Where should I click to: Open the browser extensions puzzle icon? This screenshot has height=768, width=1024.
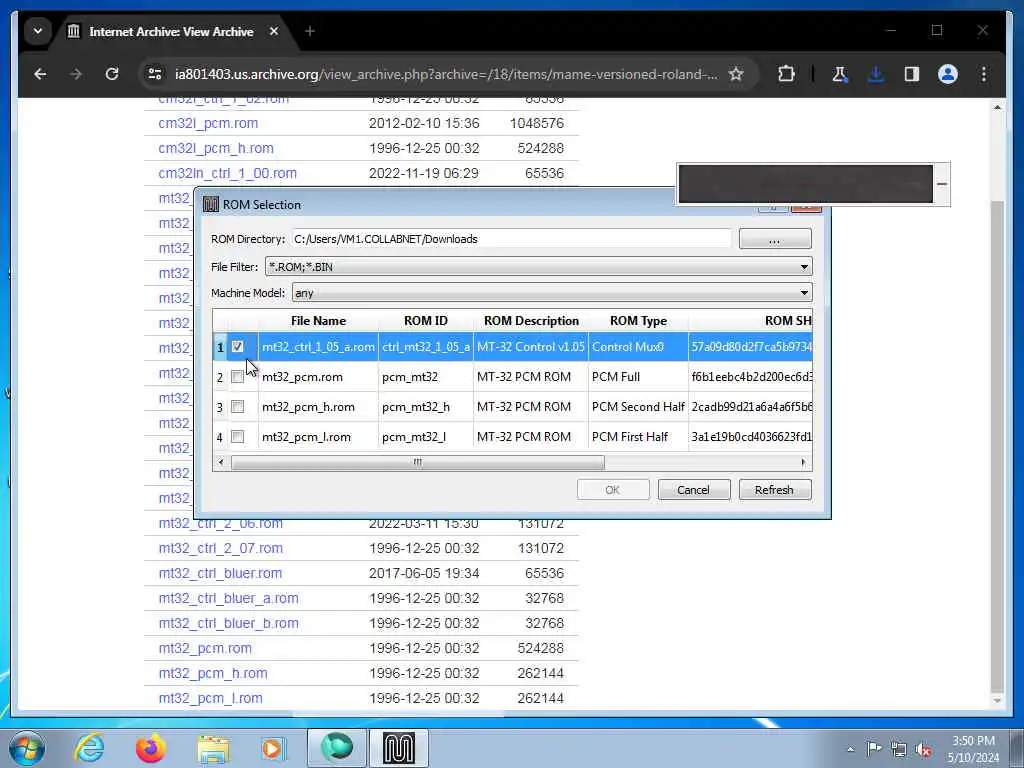[x=786, y=74]
